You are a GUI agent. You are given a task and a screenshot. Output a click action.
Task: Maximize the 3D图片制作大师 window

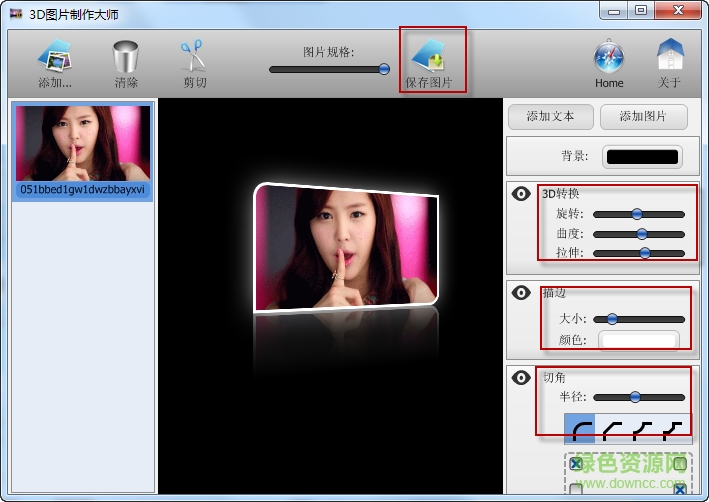click(641, 11)
